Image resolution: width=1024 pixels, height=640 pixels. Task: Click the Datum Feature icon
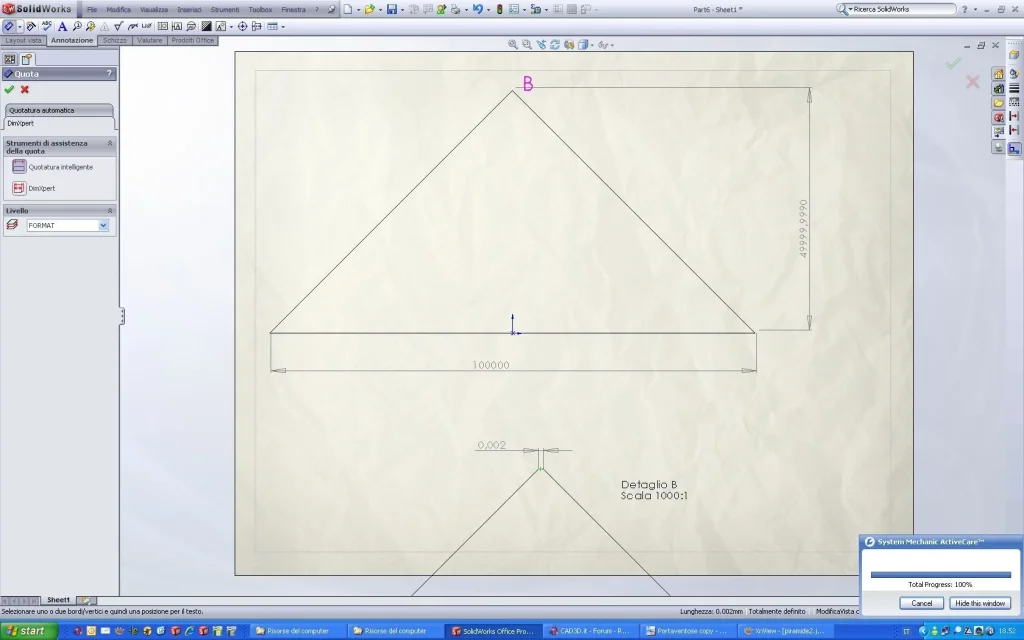(x=176, y=27)
